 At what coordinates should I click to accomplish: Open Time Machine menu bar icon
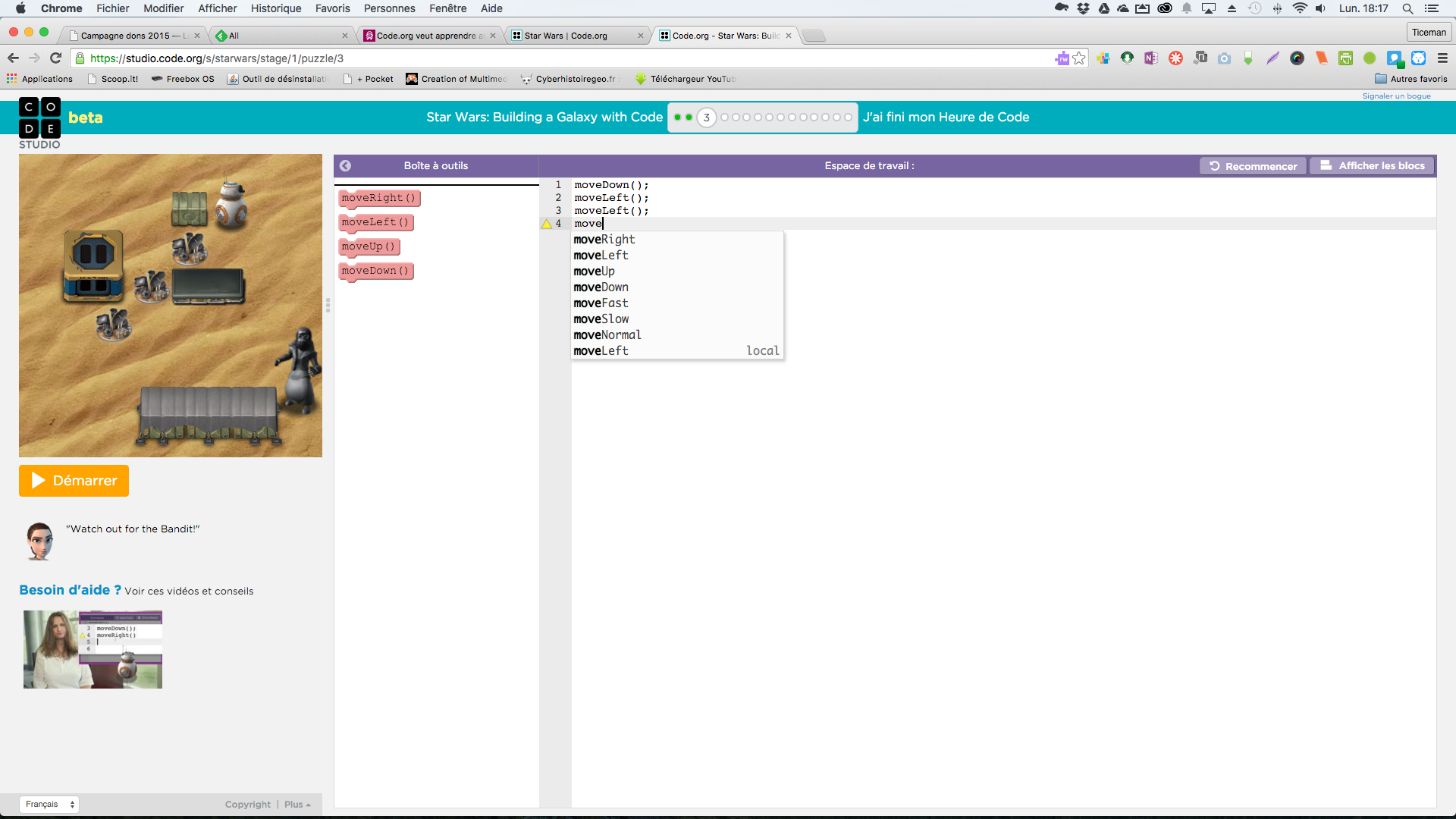pos(1255,8)
